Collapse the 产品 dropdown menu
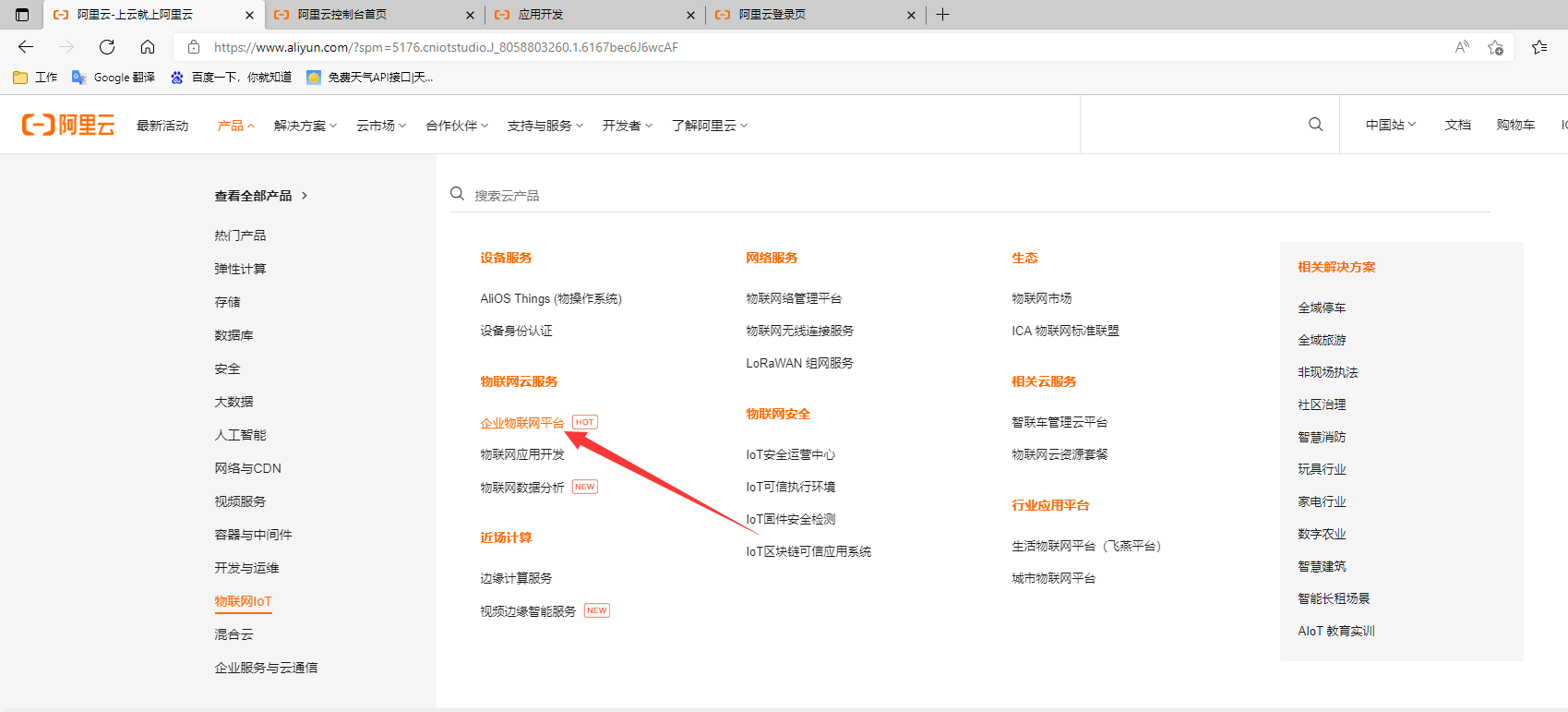This screenshot has height=712, width=1568. (x=235, y=126)
